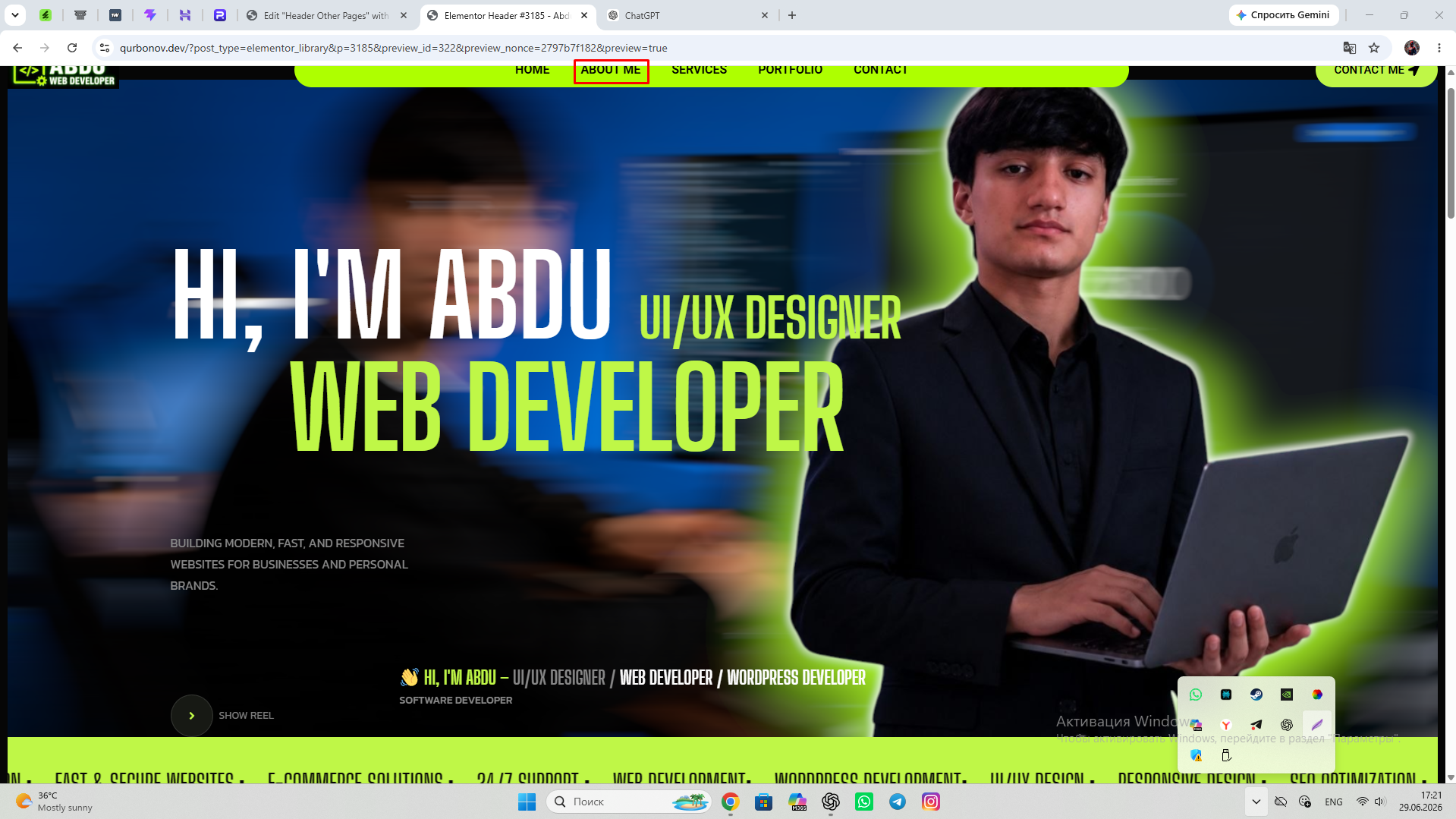Viewport: 1456px width, 819px height.
Task: Translate this page icon
Action: click(1350, 48)
